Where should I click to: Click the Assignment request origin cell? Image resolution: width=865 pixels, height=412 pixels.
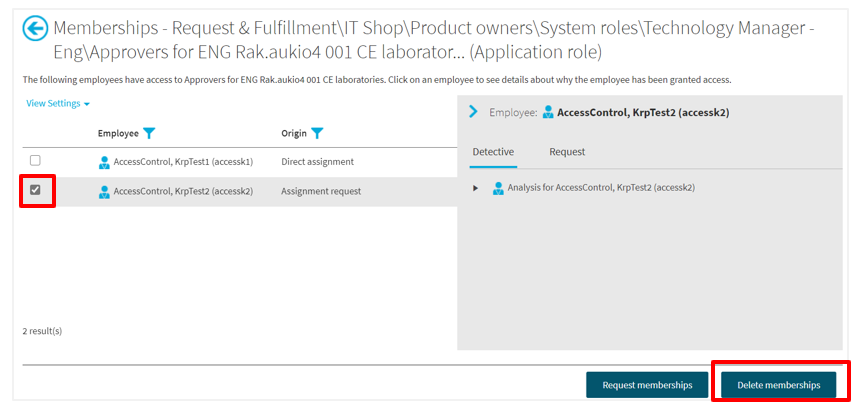(x=321, y=192)
